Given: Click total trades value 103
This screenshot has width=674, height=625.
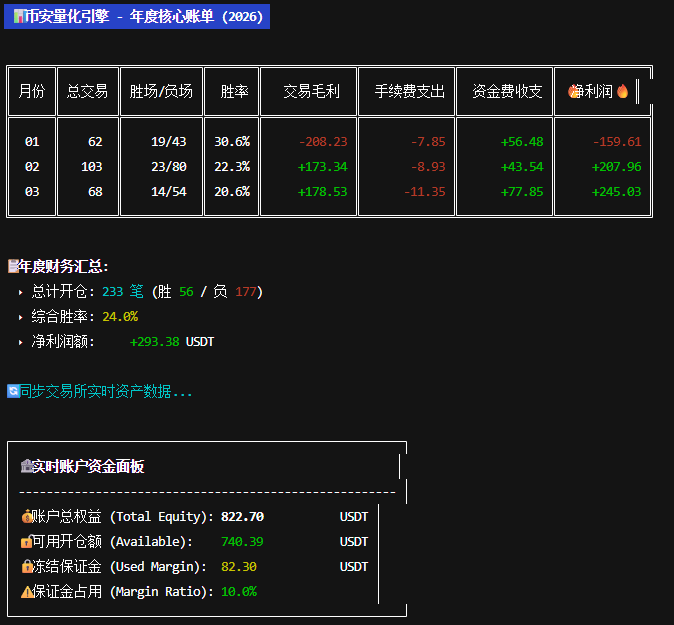Looking at the screenshot, I should [92, 166].
